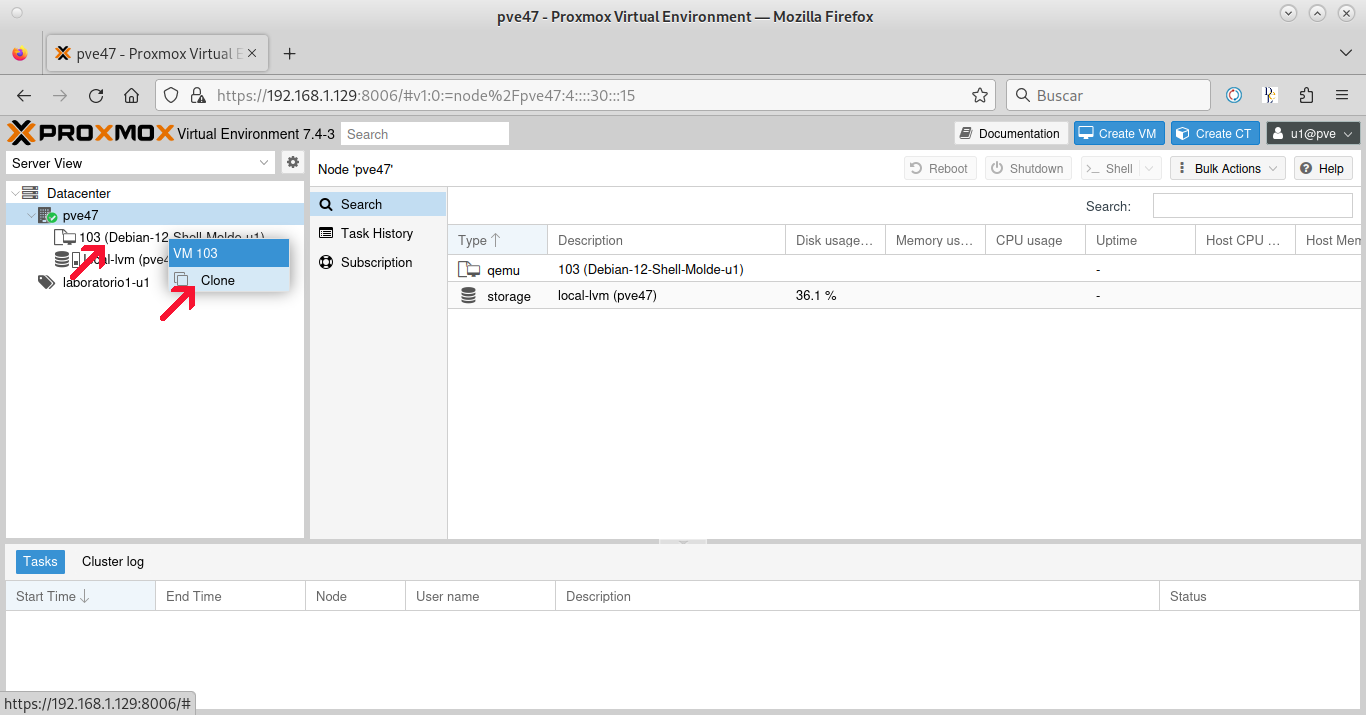Screen dimensions: 1366x715
Task: Go to the Firefox home icon
Action: click(132, 96)
